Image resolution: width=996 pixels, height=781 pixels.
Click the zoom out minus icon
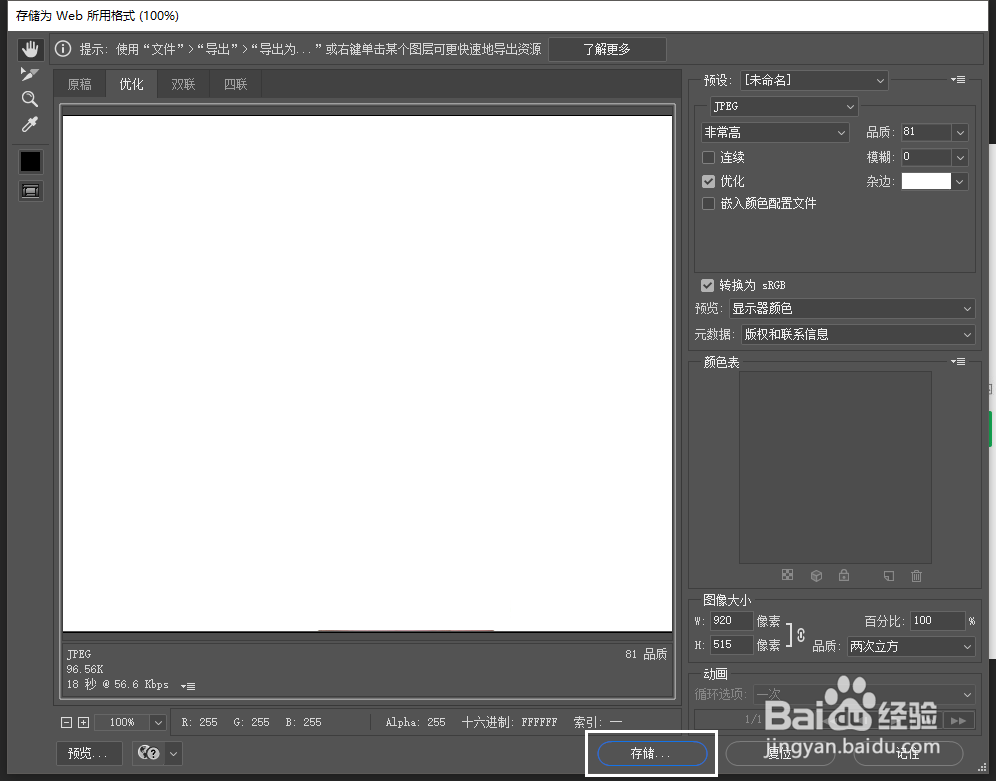[x=66, y=721]
